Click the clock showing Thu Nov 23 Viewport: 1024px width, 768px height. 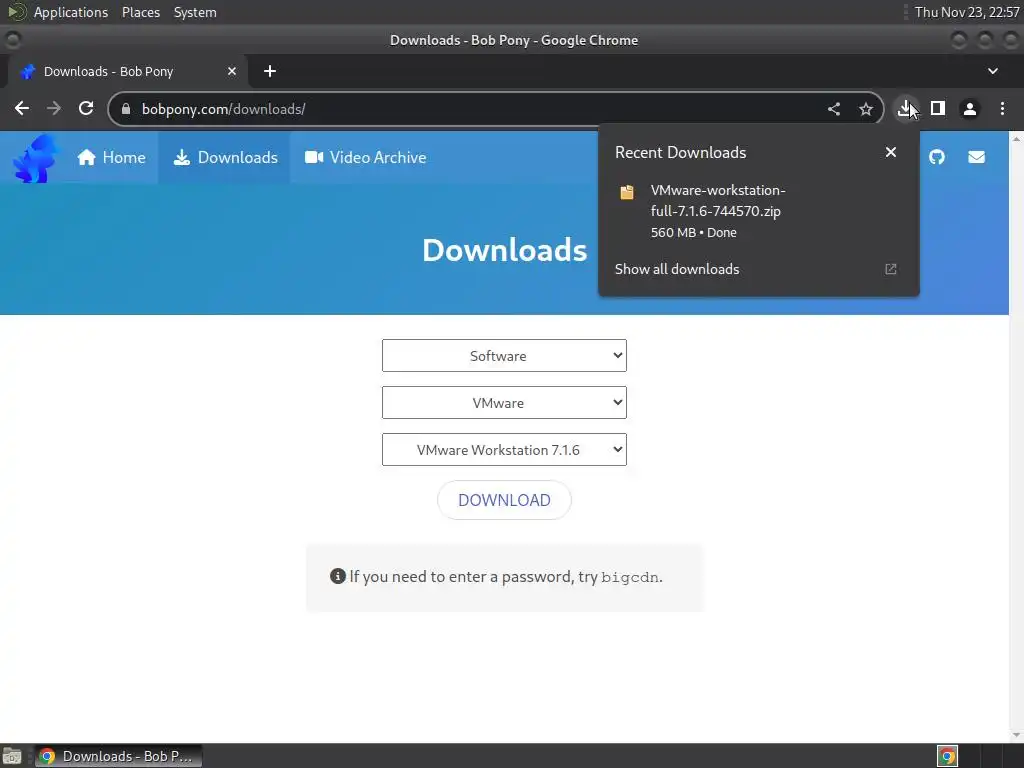967,12
